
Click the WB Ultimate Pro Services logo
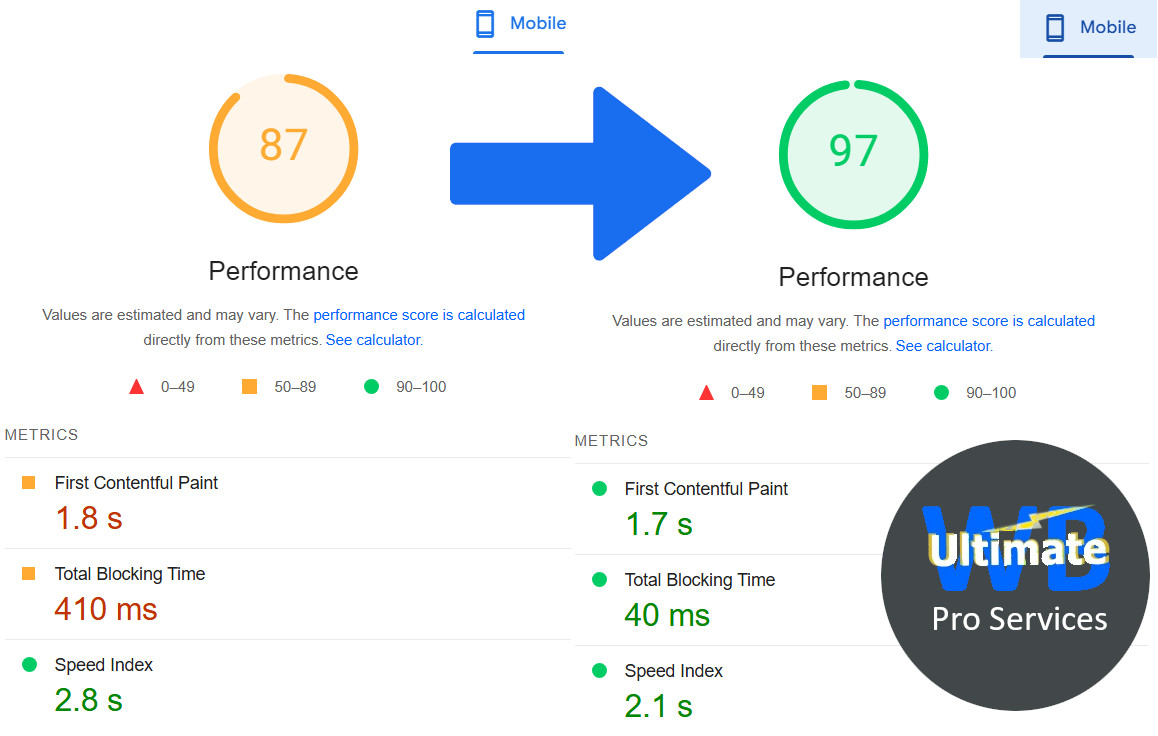1015,575
